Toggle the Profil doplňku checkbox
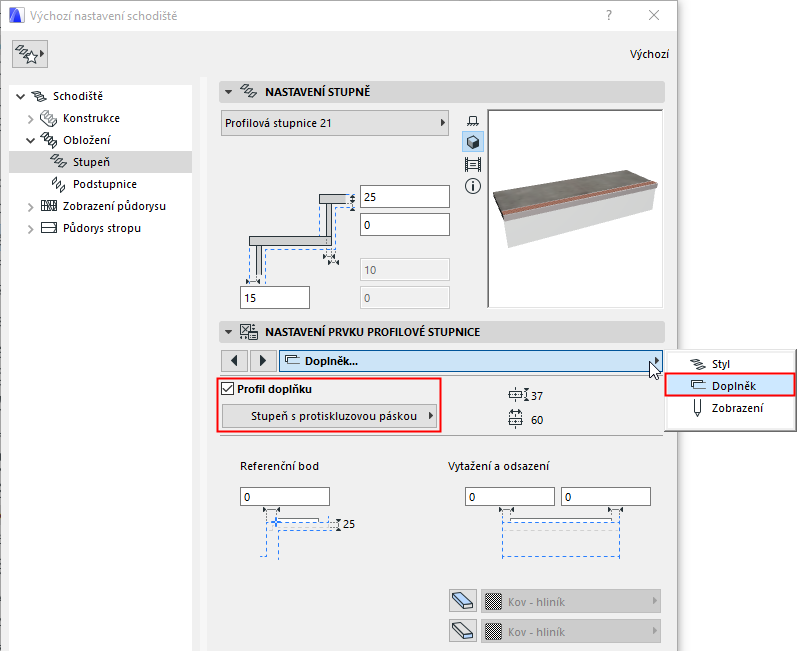798x651 pixels. pyautogui.click(x=227, y=389)
